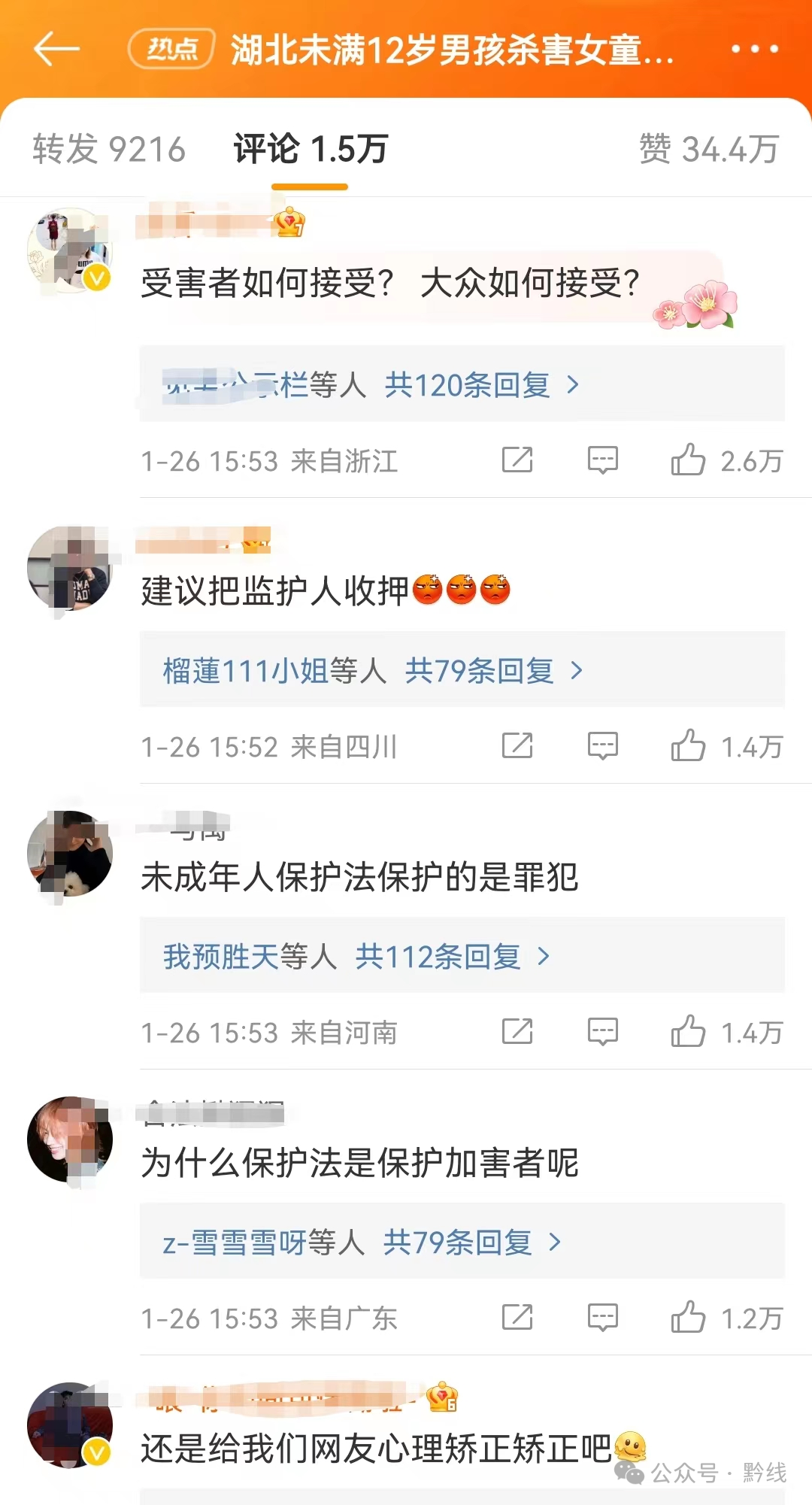The width and height of the screenshot is (812, 1505).
Task: Share the 河南 comment using forward icon
Action: (x=517, y=1031)
